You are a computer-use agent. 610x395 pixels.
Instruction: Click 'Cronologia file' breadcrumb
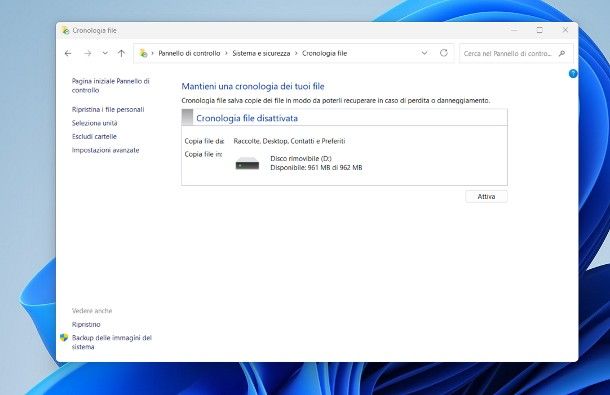324,53
